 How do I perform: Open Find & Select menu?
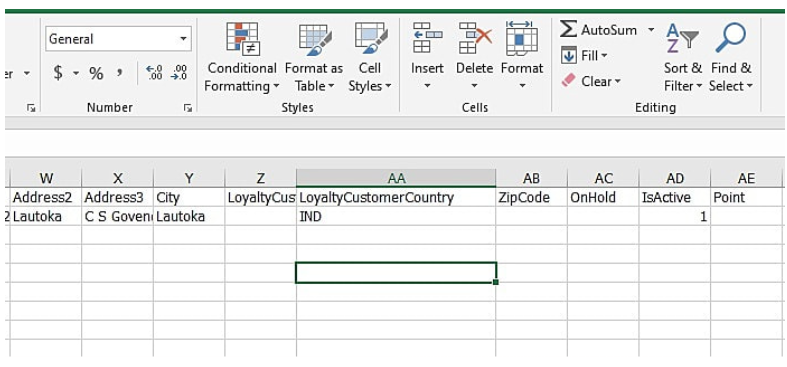[x=731, y=57]
